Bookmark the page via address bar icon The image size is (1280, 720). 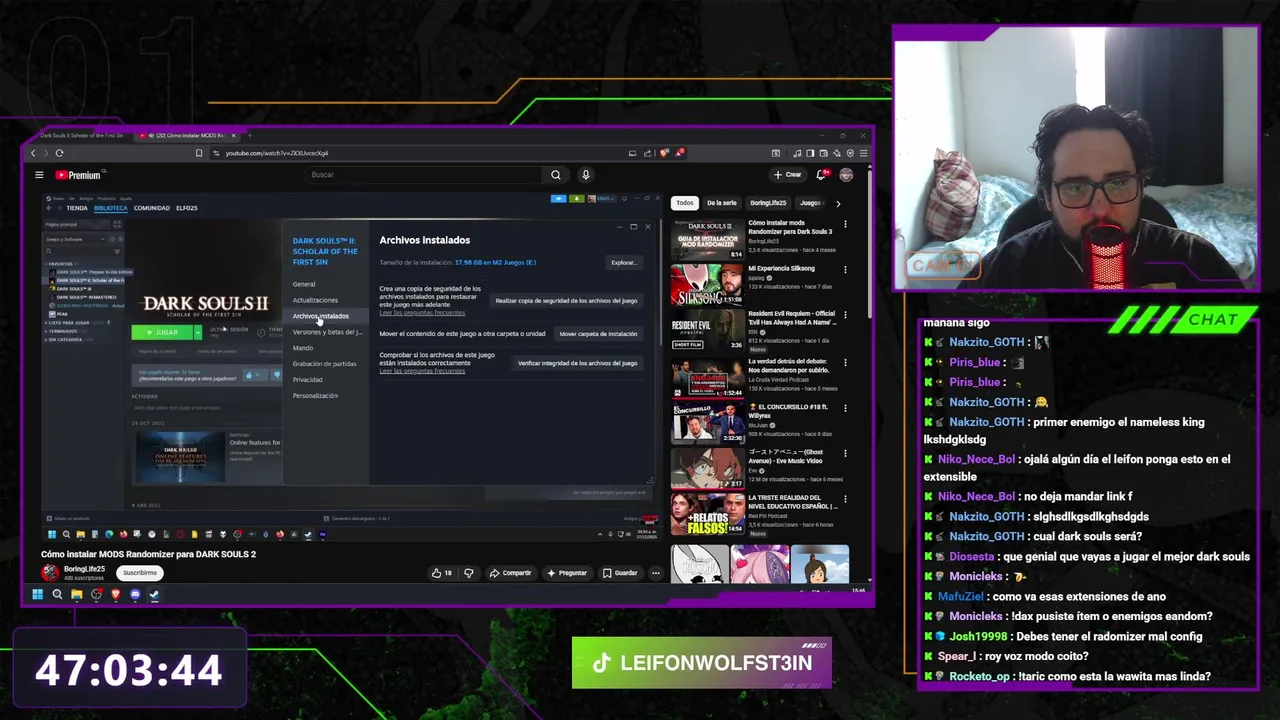click(199, 153)
